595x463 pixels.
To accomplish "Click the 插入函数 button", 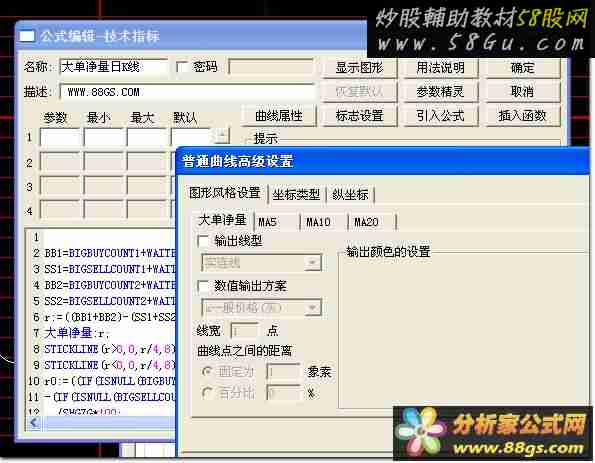I will pos(522,115).
